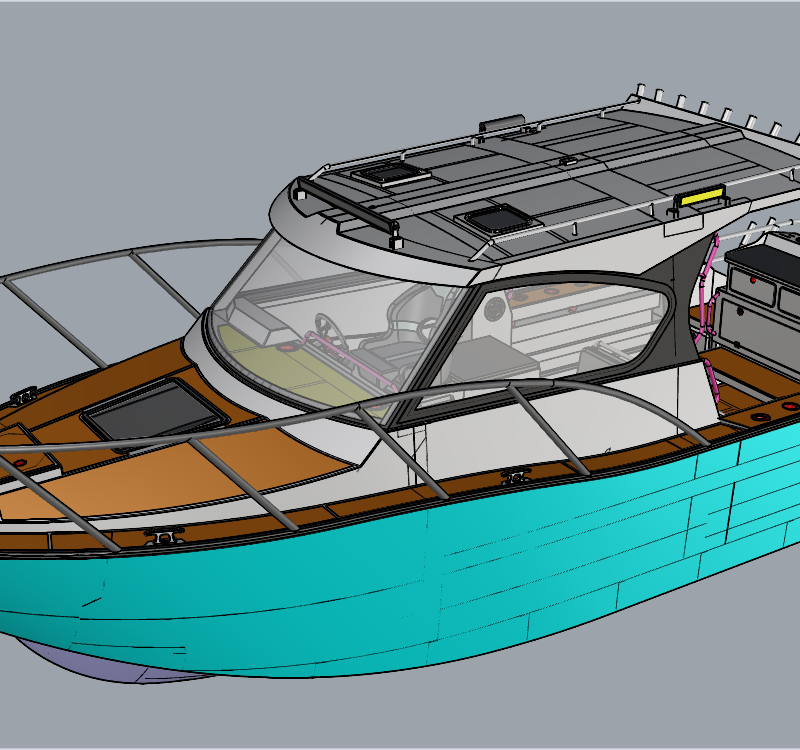Select the dark foredeck hatch on the bow
The height and width of the screenshot is (750, 800).
tap(155, 413)
